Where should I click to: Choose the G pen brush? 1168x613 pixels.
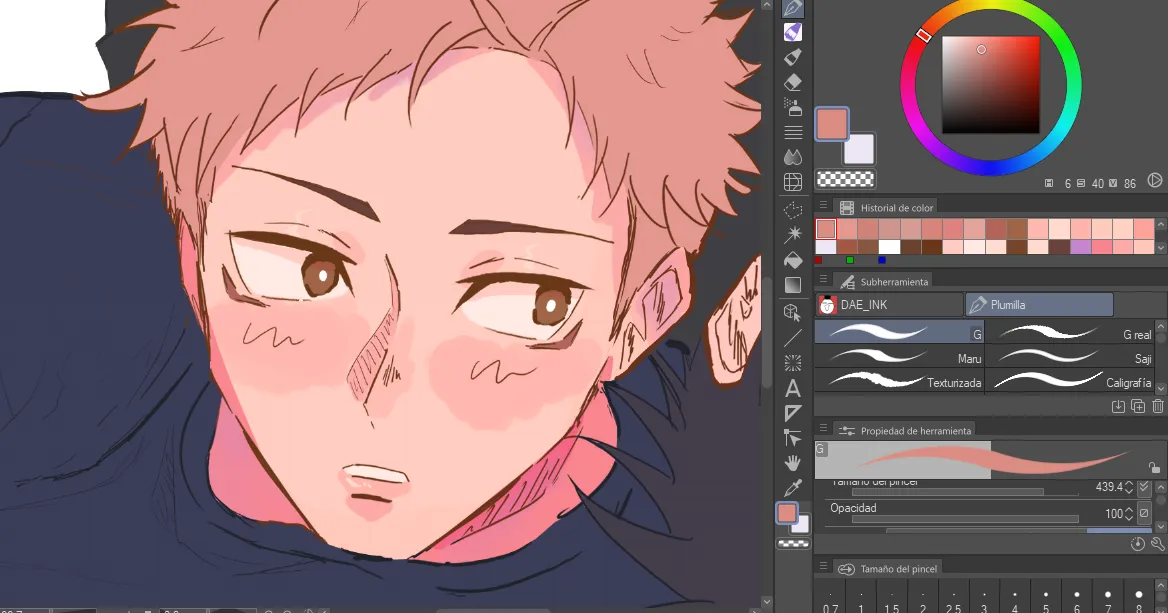pyautogui.click(x=899, y=333)
